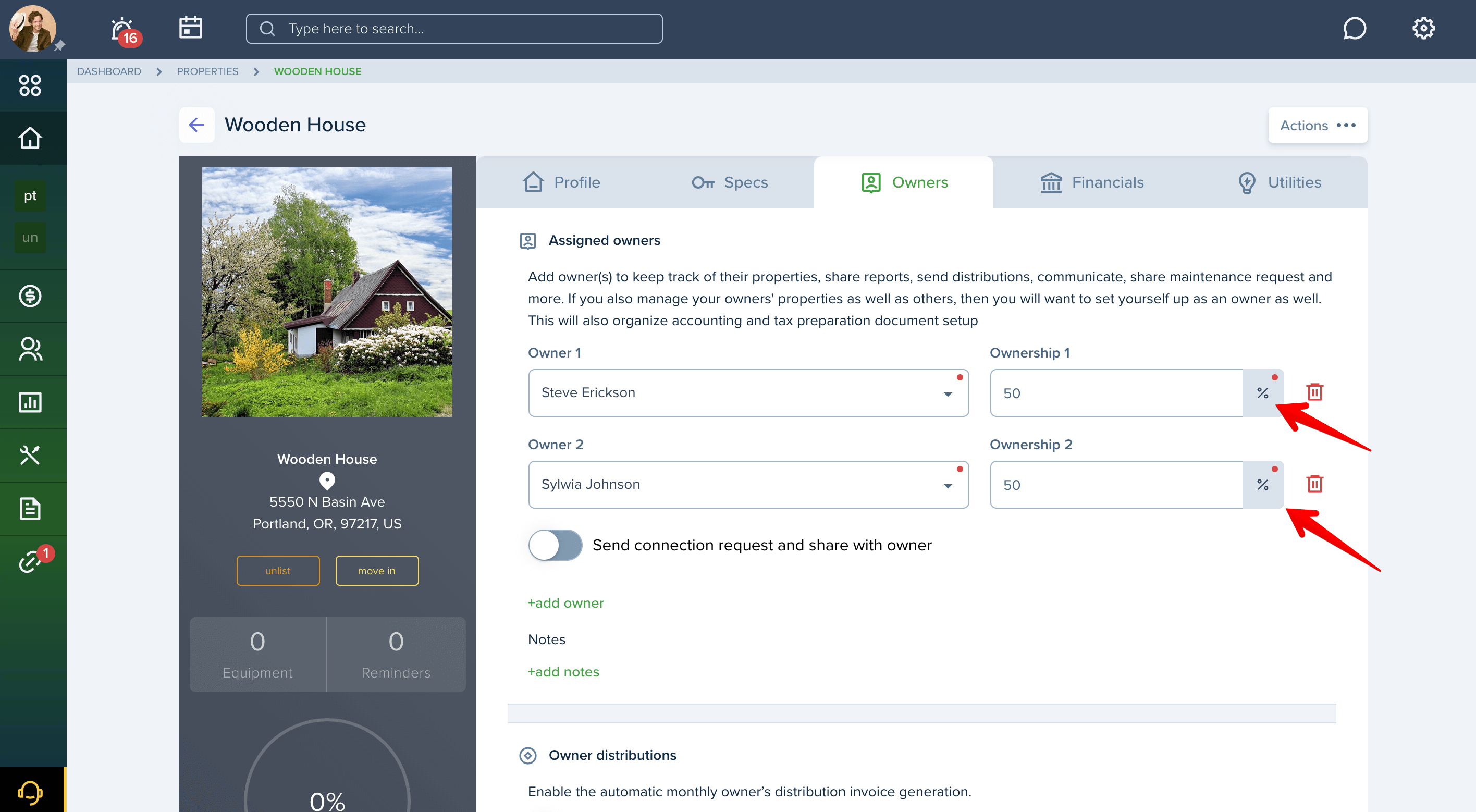
Task: Pin the profile using the pin icon
Action: click(59, 46)
